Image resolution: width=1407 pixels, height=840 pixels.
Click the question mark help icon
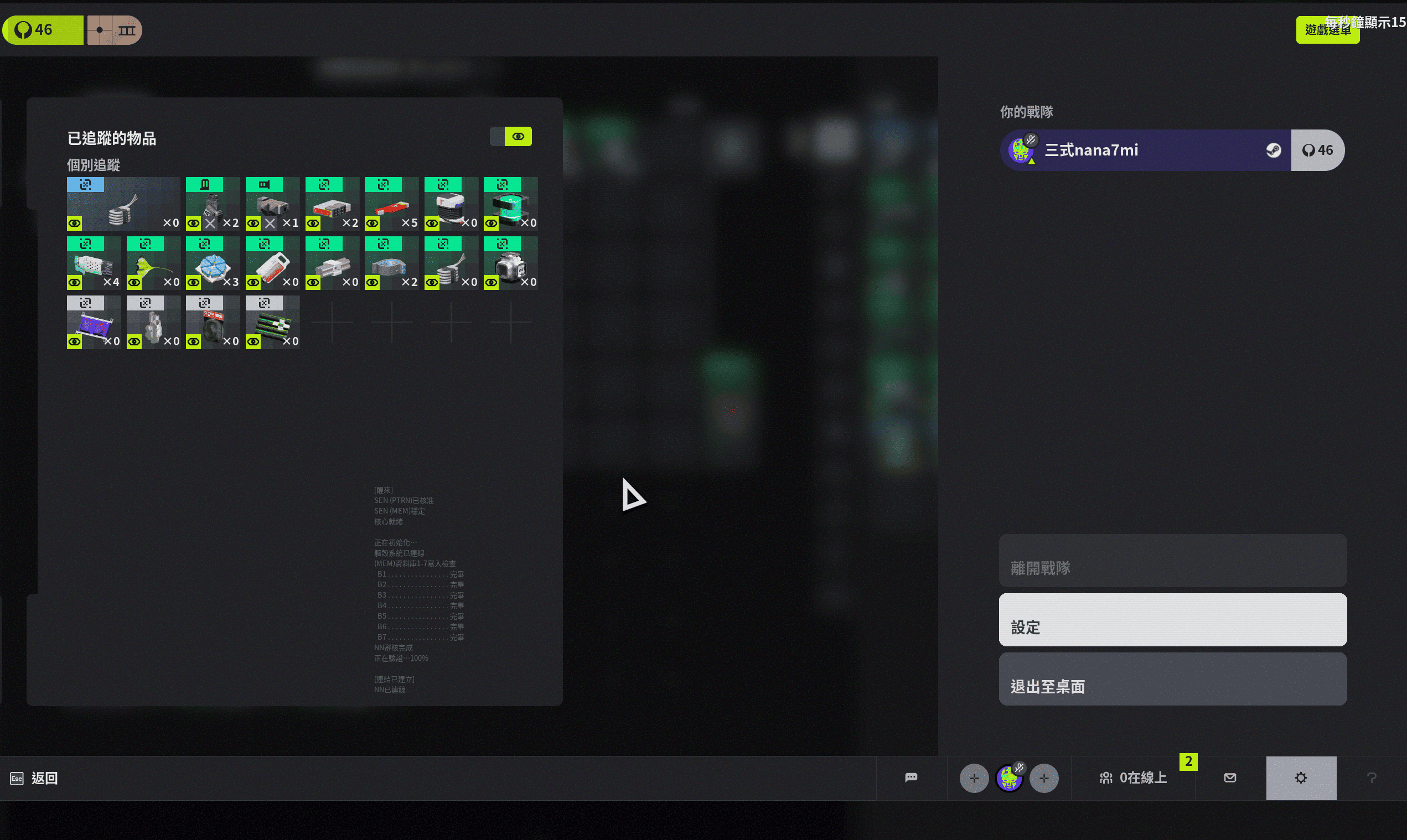pos(1372,777)
